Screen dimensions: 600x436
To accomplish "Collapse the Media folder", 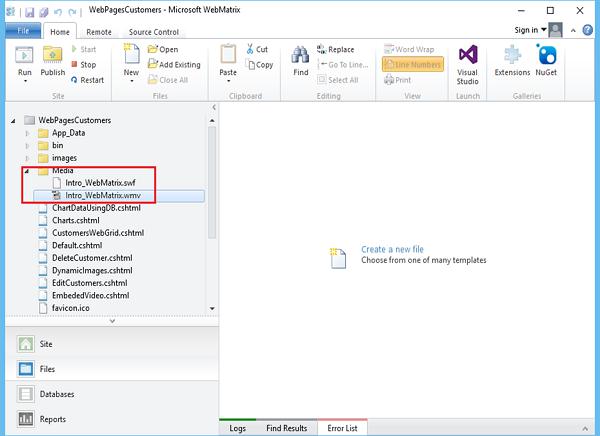I will 27,171.
